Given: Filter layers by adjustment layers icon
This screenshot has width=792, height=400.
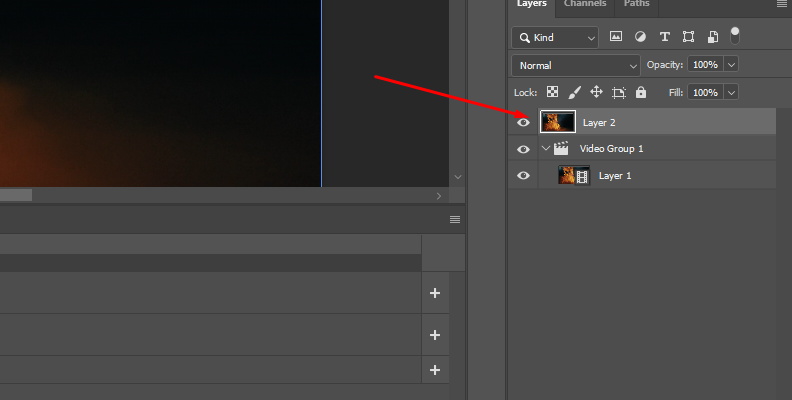Looking at the screenshot, I should (640, 37).
